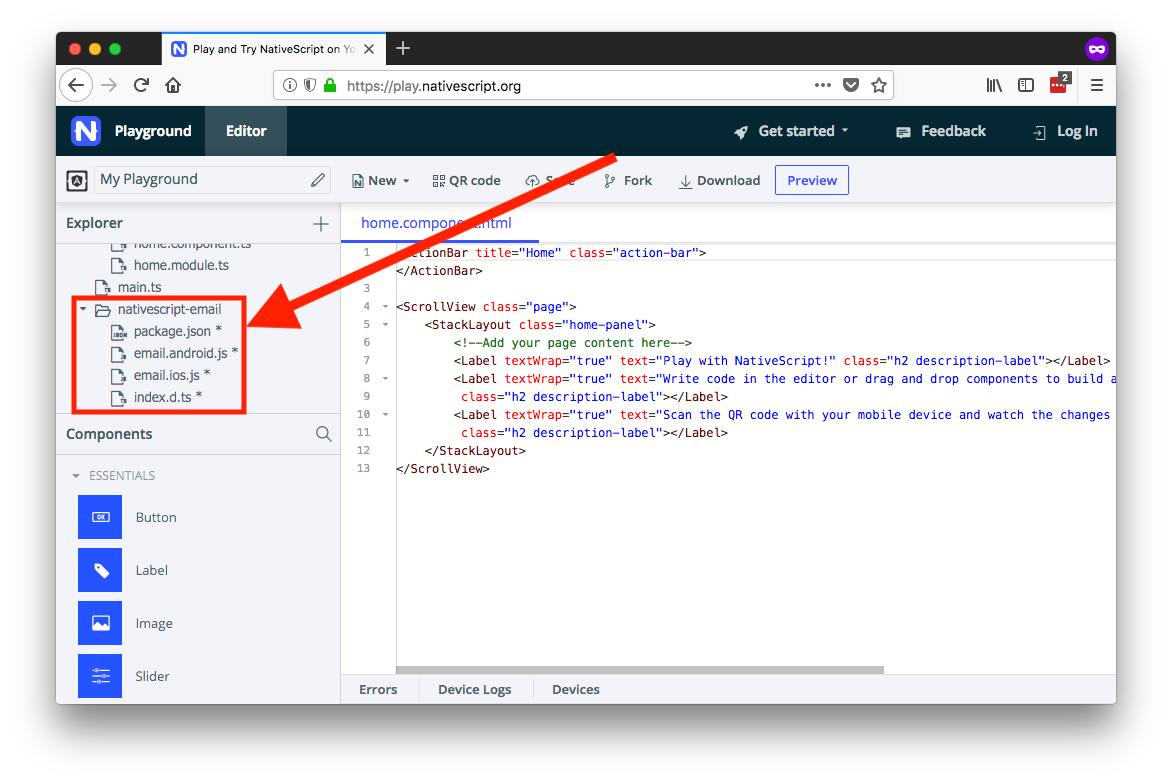
Task: Fold the Label block at line 10
Action: pyautogui.click(x=386, y=414)
